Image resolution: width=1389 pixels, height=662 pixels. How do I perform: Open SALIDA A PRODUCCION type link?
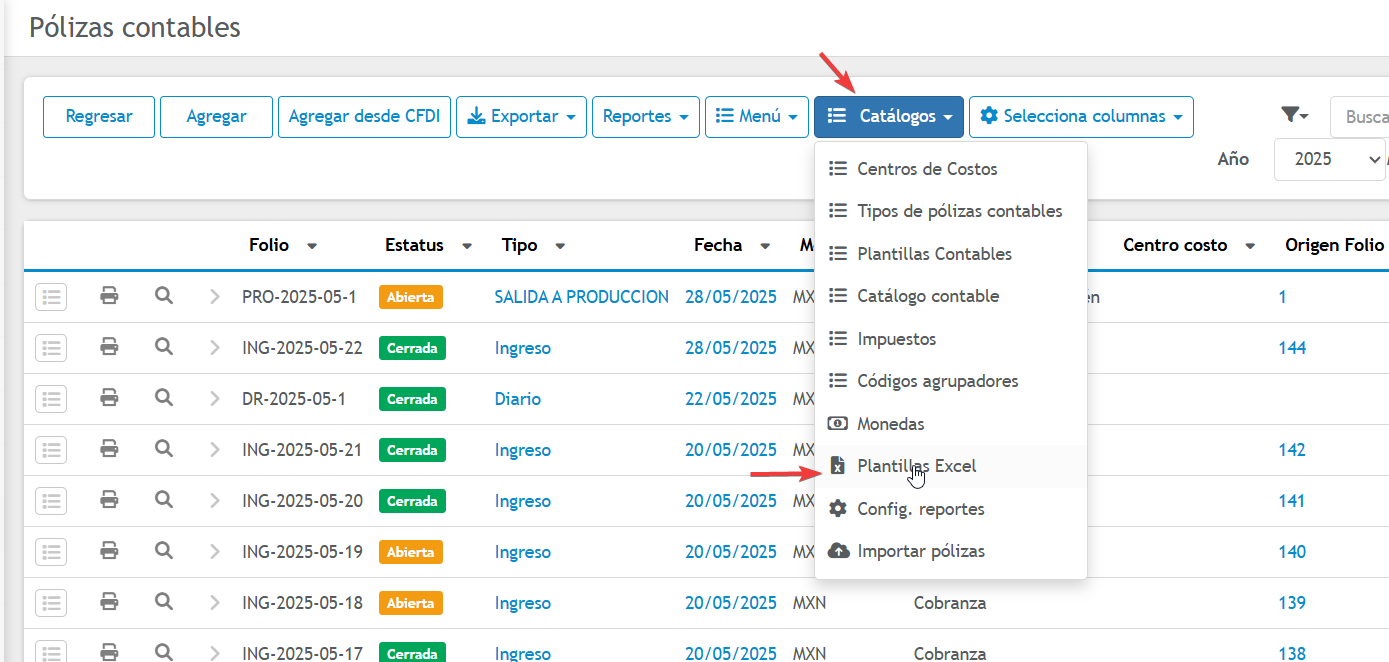coord(581,297)
